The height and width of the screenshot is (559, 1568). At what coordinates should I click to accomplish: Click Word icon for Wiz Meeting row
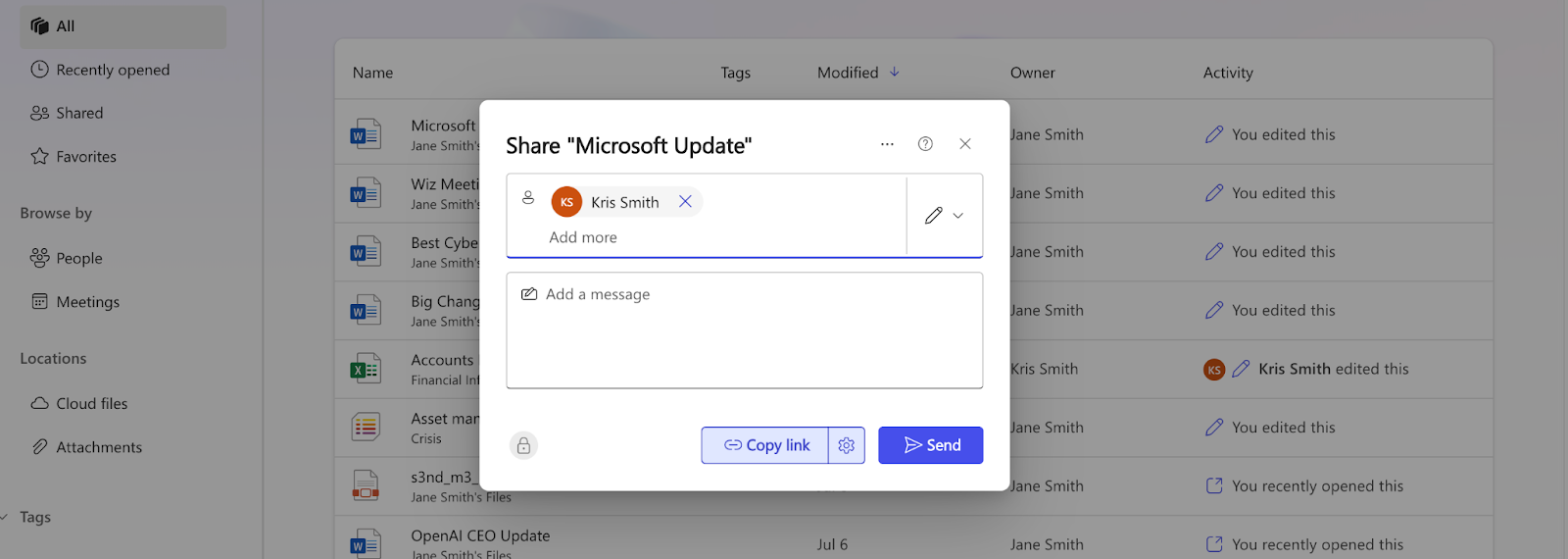tap(366, 193)
